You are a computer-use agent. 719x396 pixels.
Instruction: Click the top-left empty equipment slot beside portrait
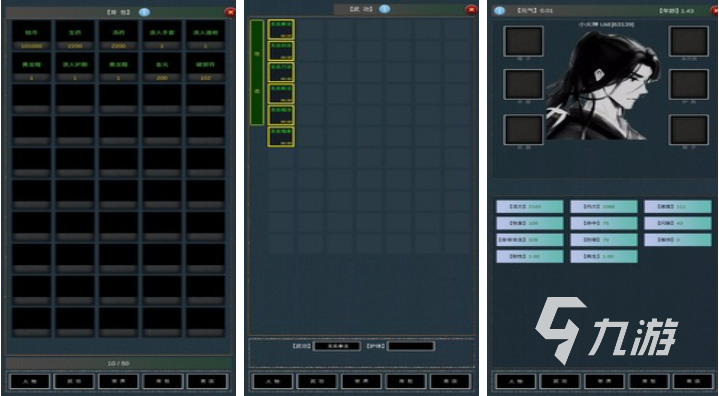[523, 41]
